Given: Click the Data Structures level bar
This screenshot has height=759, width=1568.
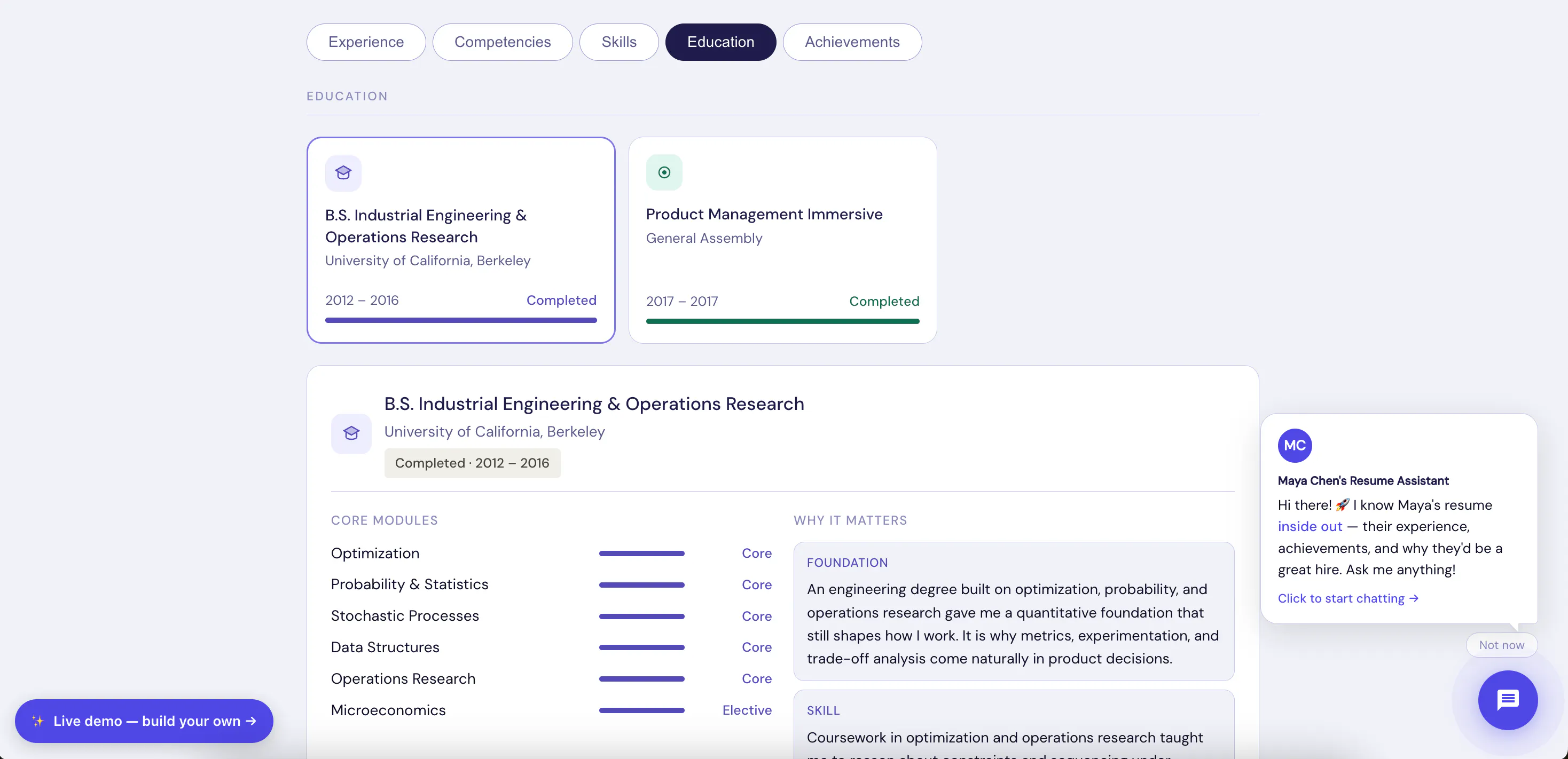Looking at the screenshot, I should click(x=641, y=647).
